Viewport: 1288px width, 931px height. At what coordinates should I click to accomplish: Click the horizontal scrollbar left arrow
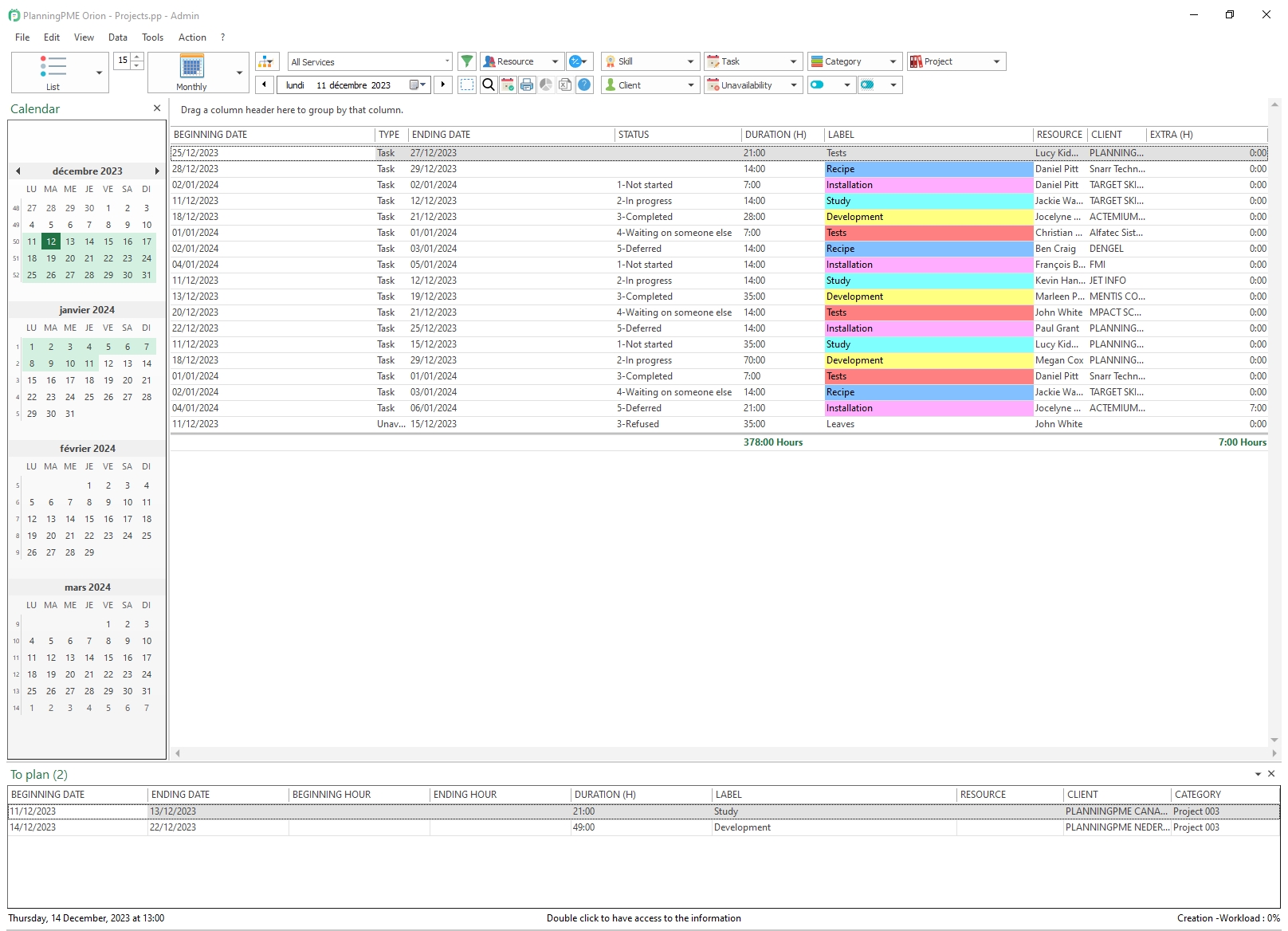point(178,753)
